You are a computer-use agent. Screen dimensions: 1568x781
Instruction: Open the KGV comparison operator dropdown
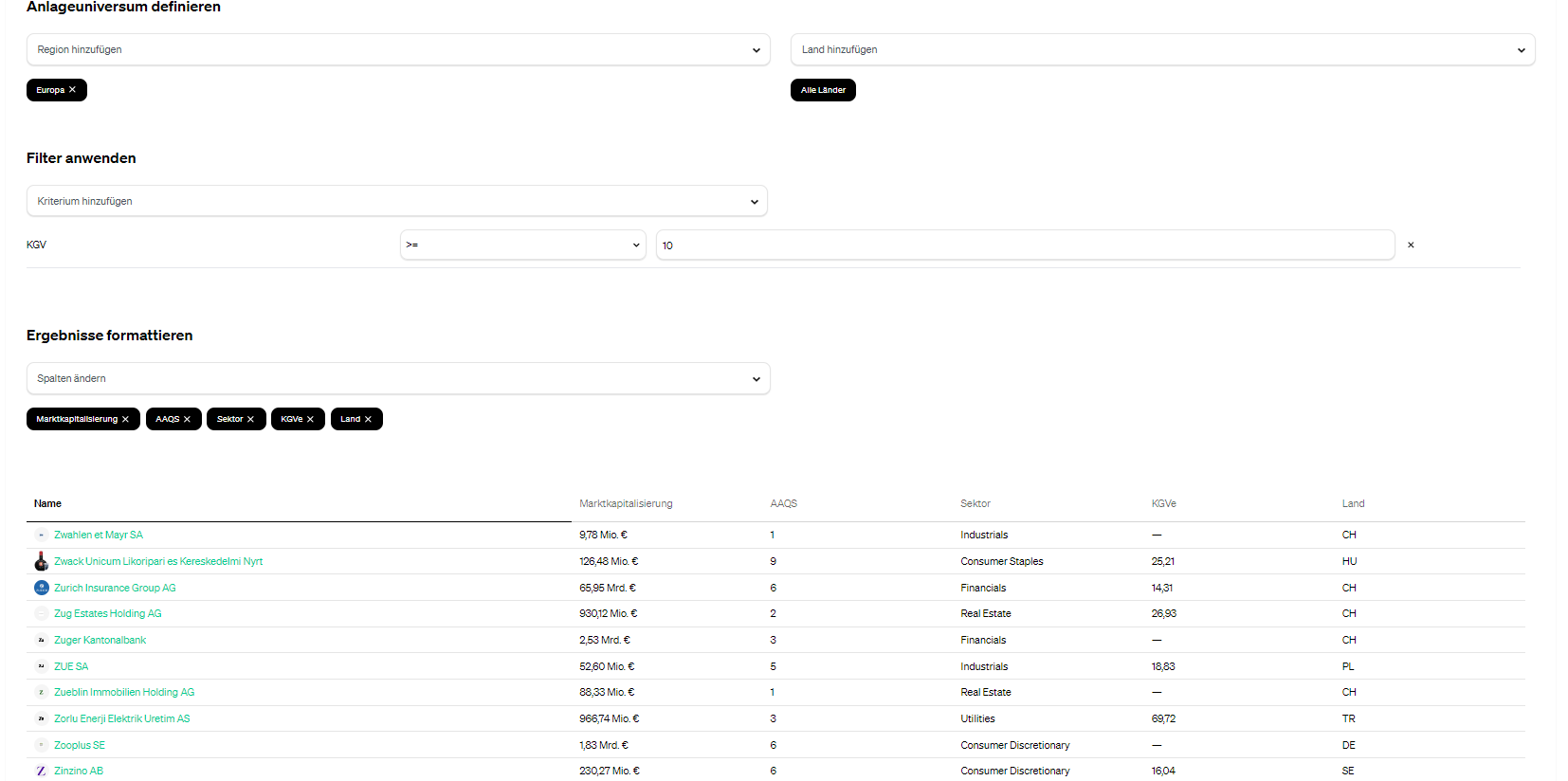tap(522, 245)
